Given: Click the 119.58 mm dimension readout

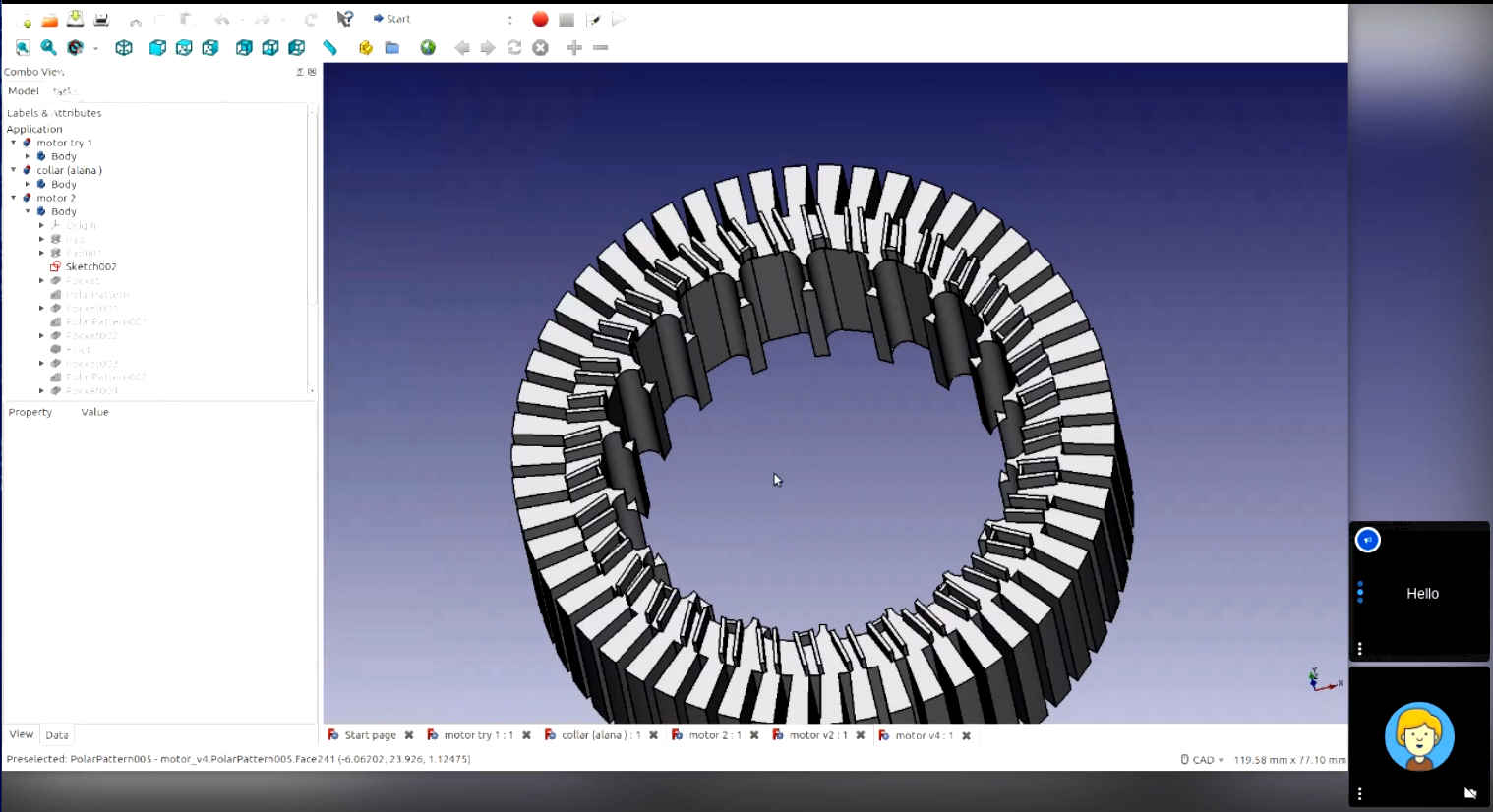Looking at the screenshot, I should point(1289,760).
